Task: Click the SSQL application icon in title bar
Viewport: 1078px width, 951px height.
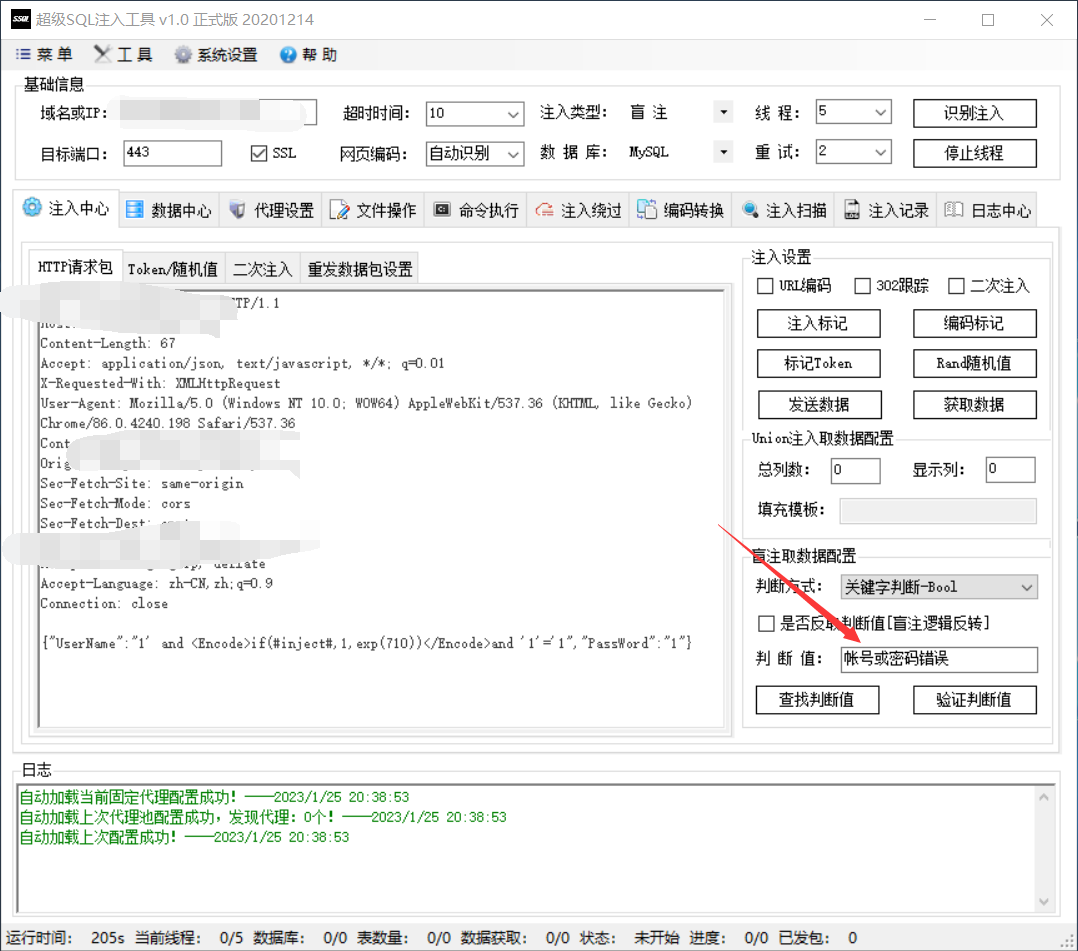Action: 21,19
